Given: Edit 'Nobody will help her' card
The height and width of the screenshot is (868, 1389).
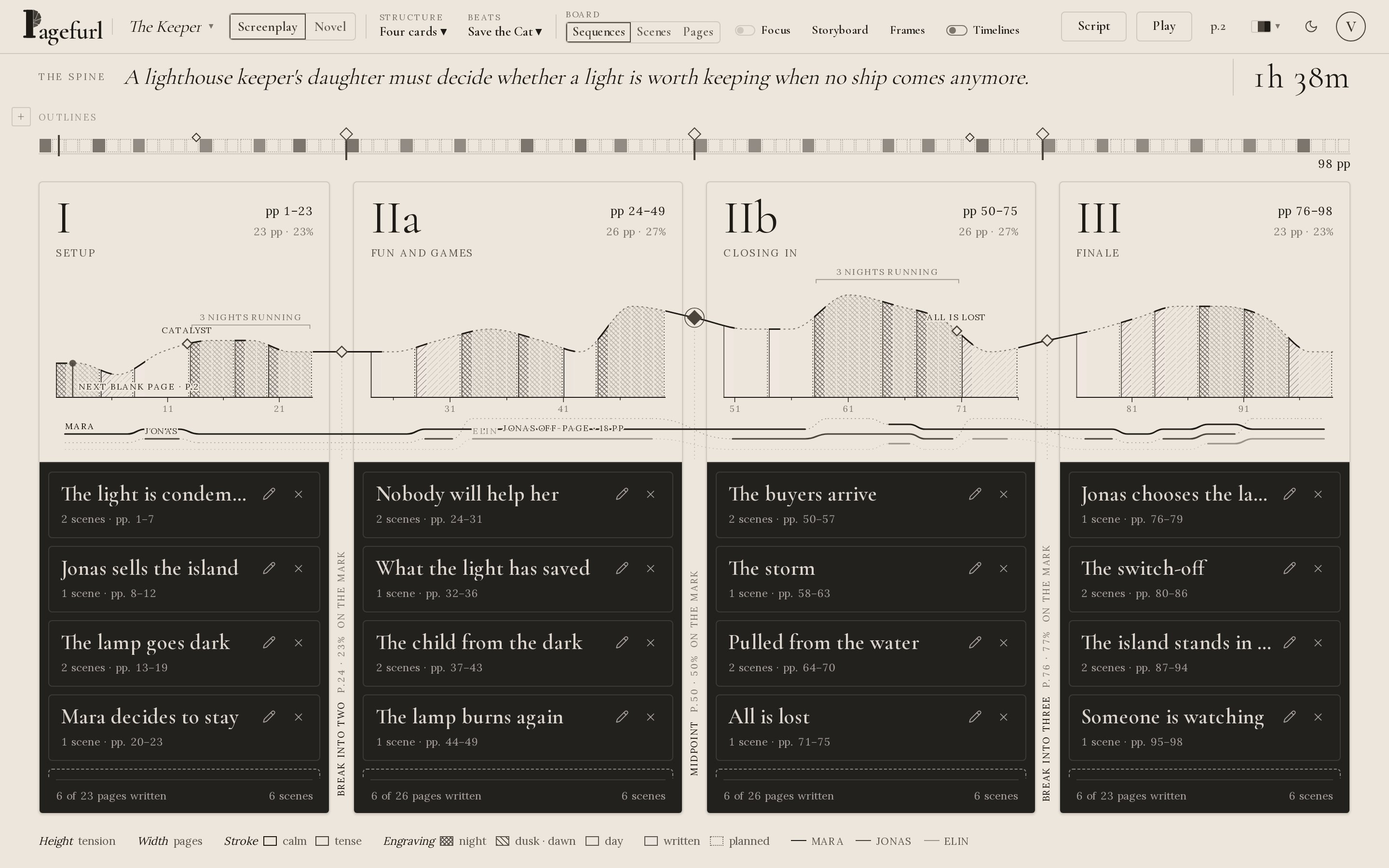Looking at the screenshot, I should [622, 494].
